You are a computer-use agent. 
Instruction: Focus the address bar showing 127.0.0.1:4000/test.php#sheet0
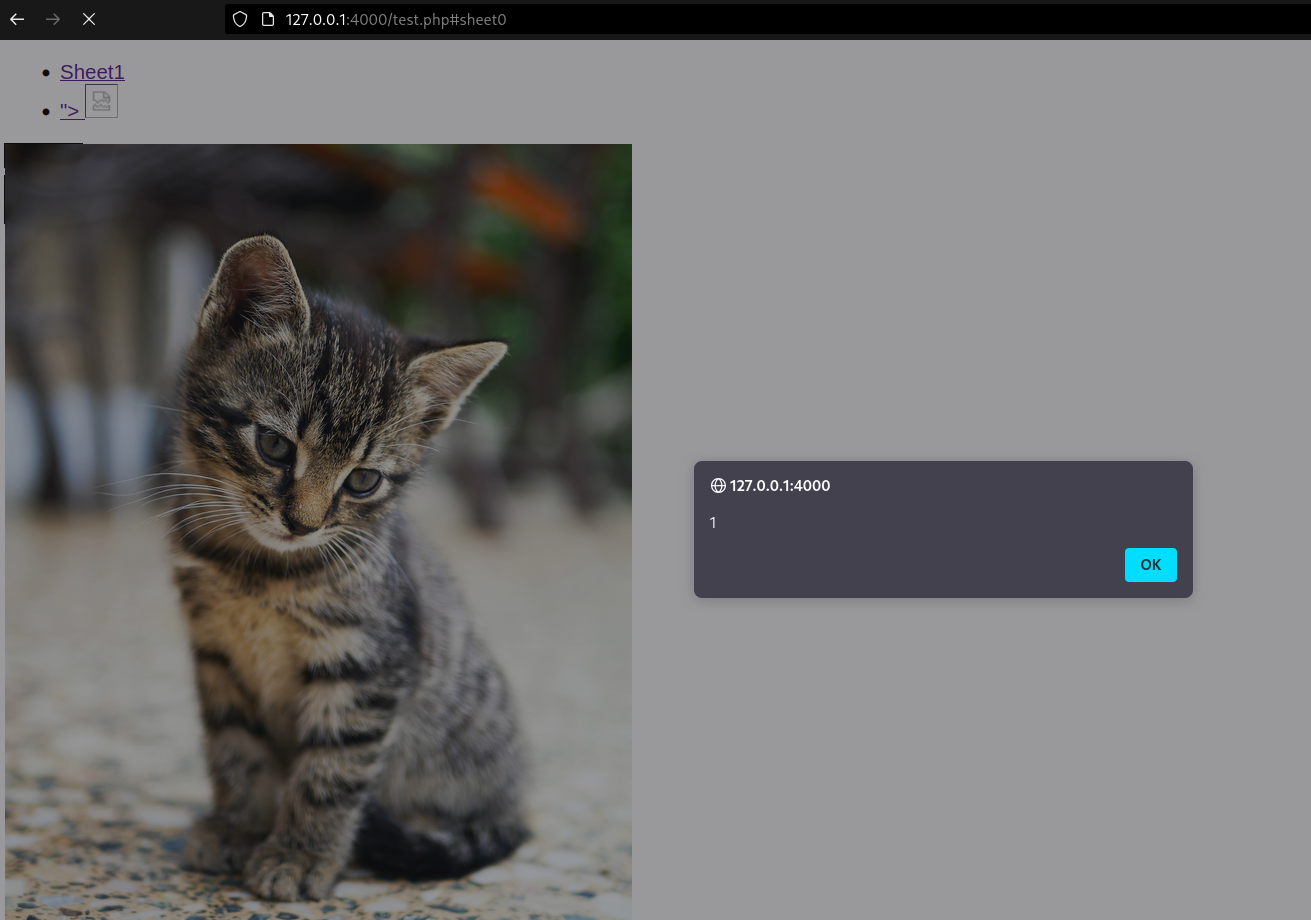coord(766,19)
